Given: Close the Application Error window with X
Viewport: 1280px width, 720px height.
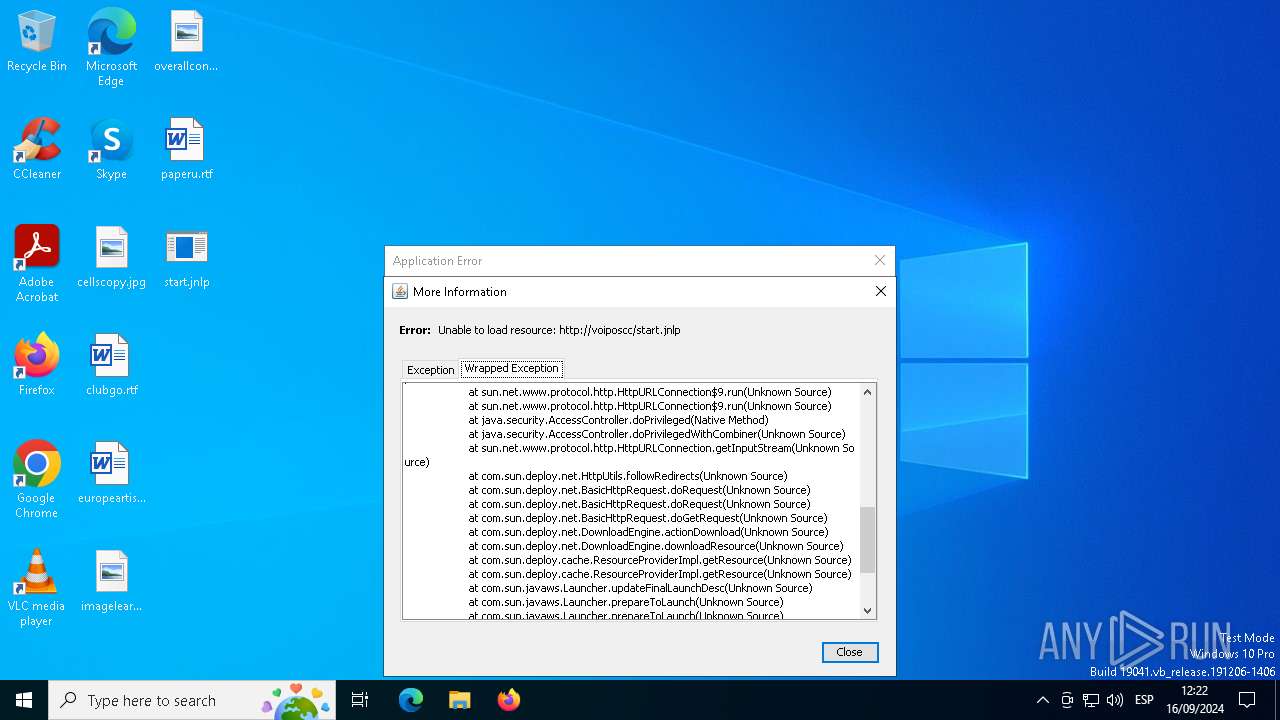Looking at the screenshot, I should click(x=880, y=260).
